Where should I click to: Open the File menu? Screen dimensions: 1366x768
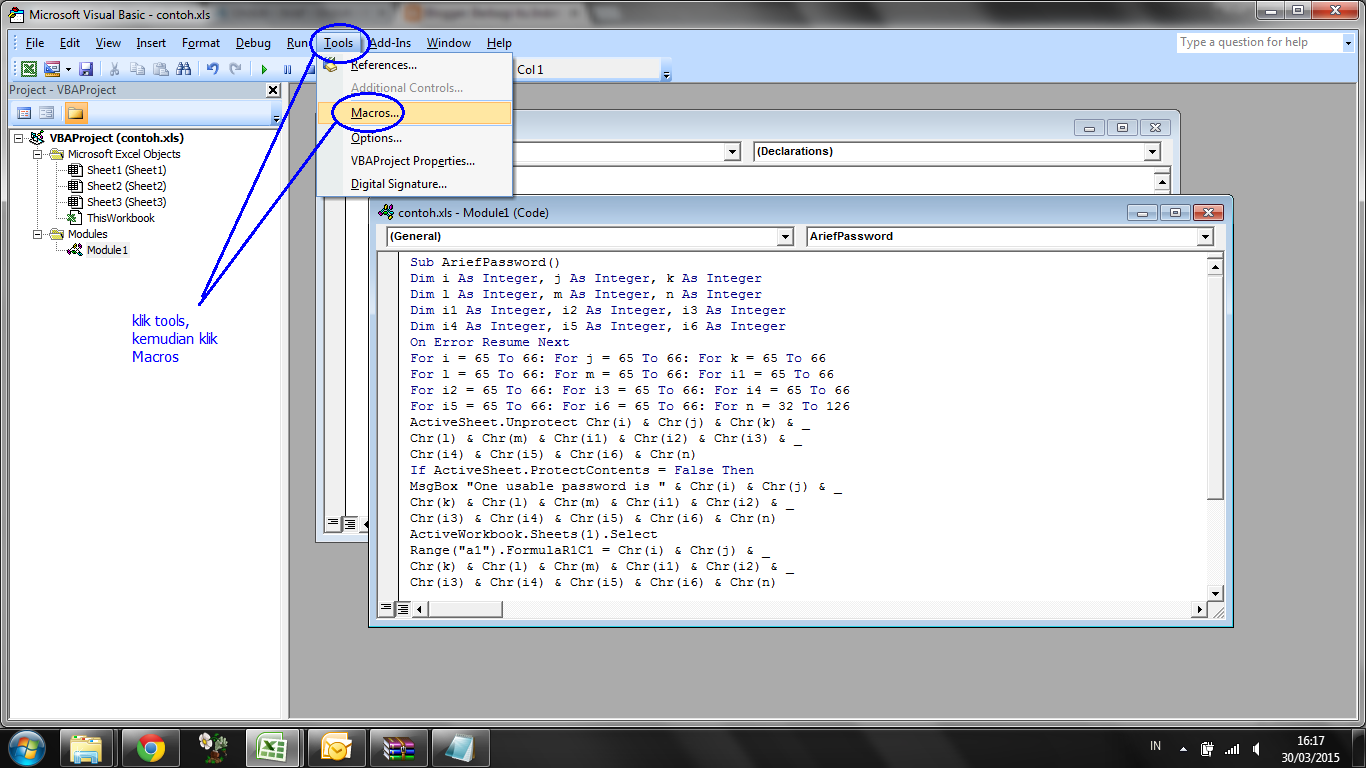pyautogui.click(x=35, y=43)
